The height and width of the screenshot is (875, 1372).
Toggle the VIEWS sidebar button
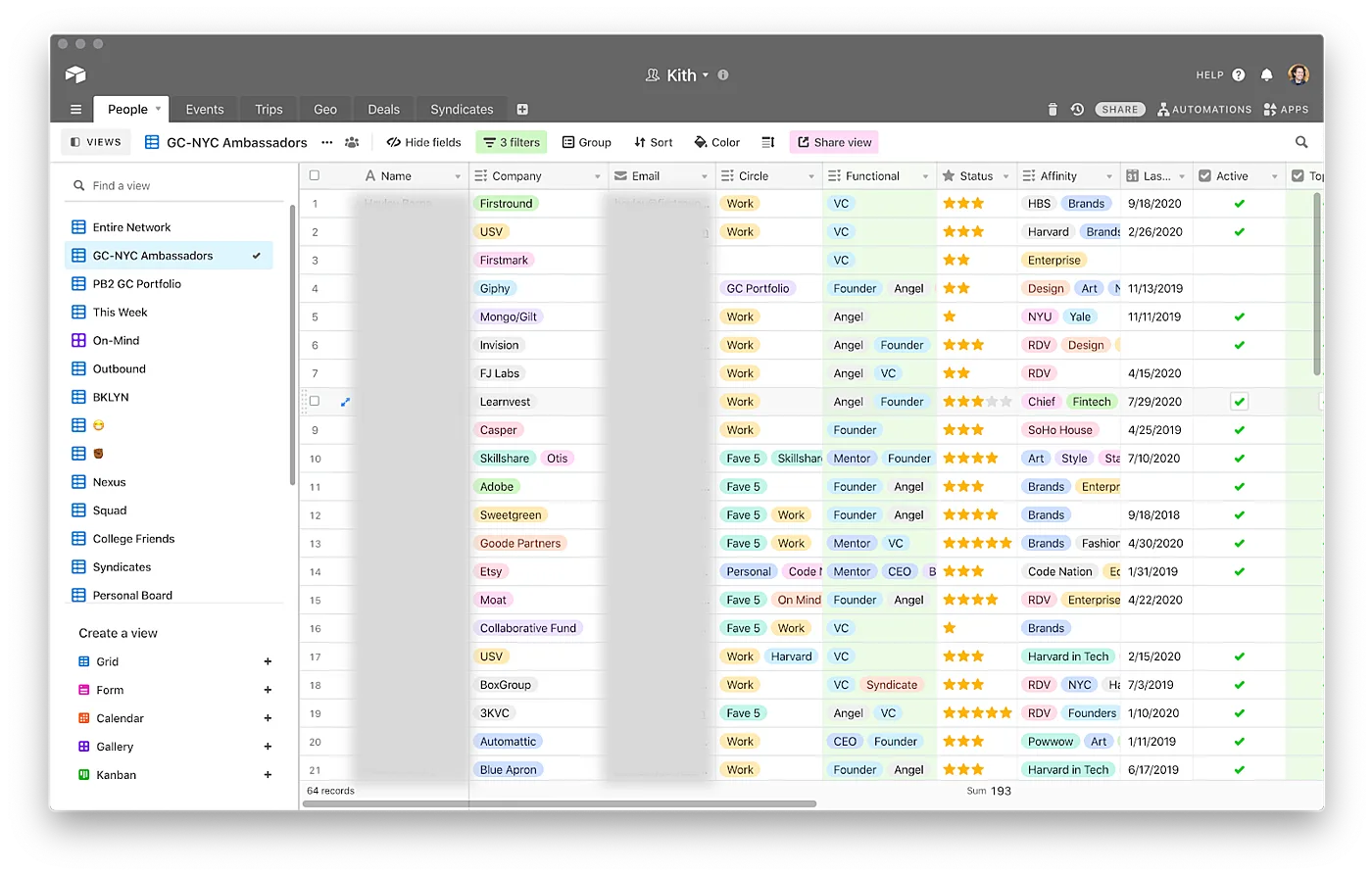96,142
